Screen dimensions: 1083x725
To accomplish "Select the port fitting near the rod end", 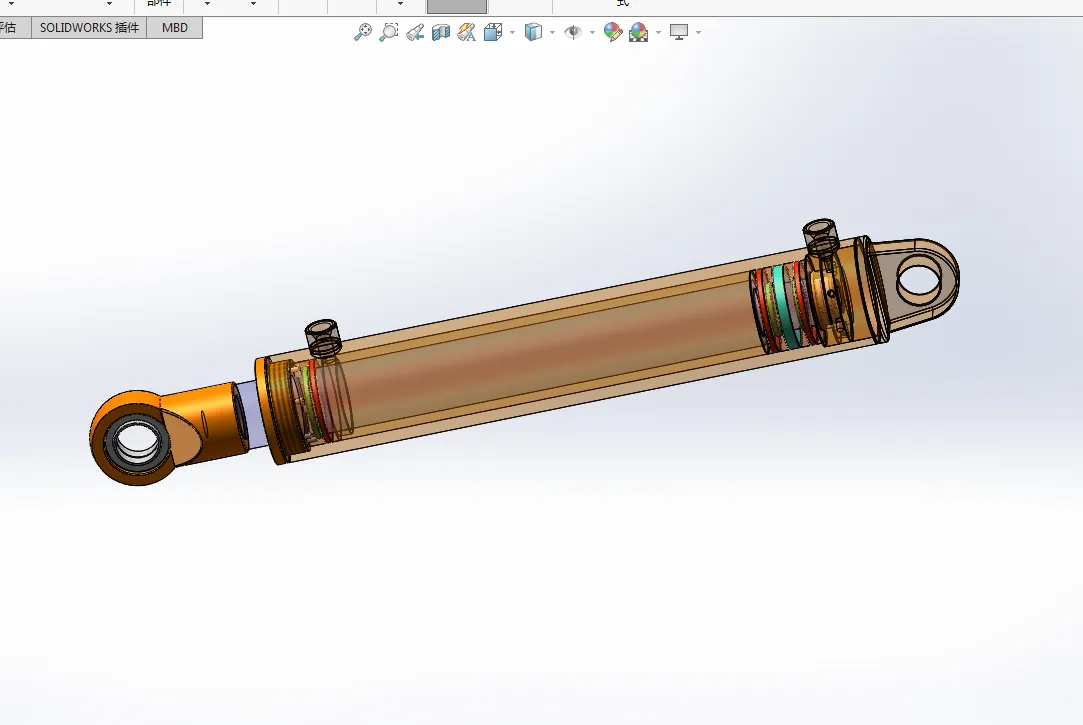I will click(x=323, y=336).
